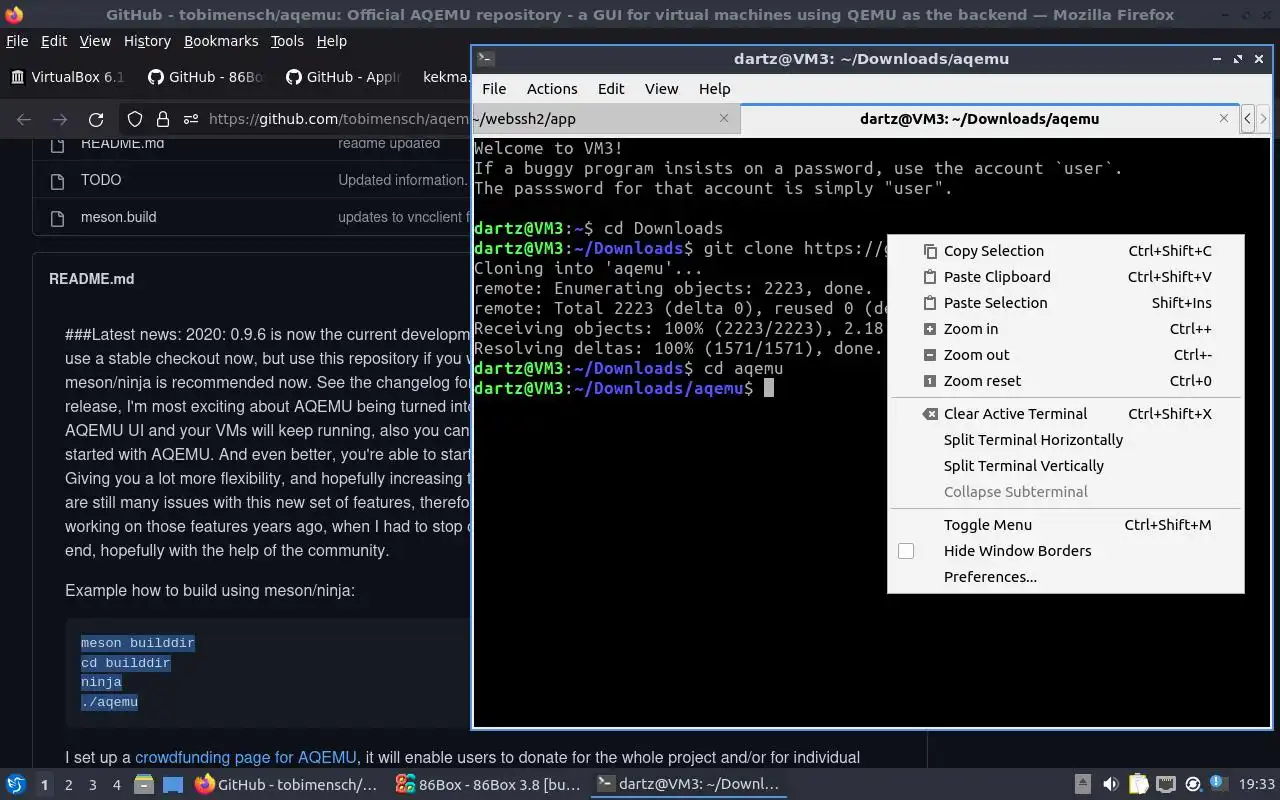This screenshot has height=800, width=1280.
Task: Select Split Terminal Vertically
Action: click(1066, 466)
